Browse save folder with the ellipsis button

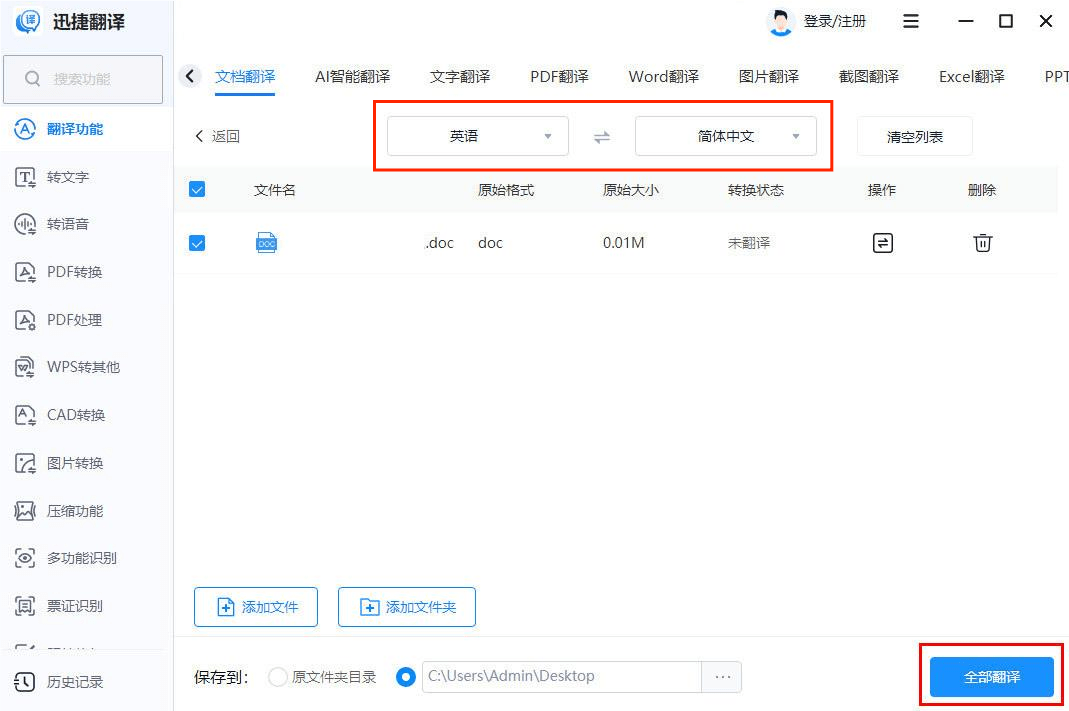(x=723, y=677)
